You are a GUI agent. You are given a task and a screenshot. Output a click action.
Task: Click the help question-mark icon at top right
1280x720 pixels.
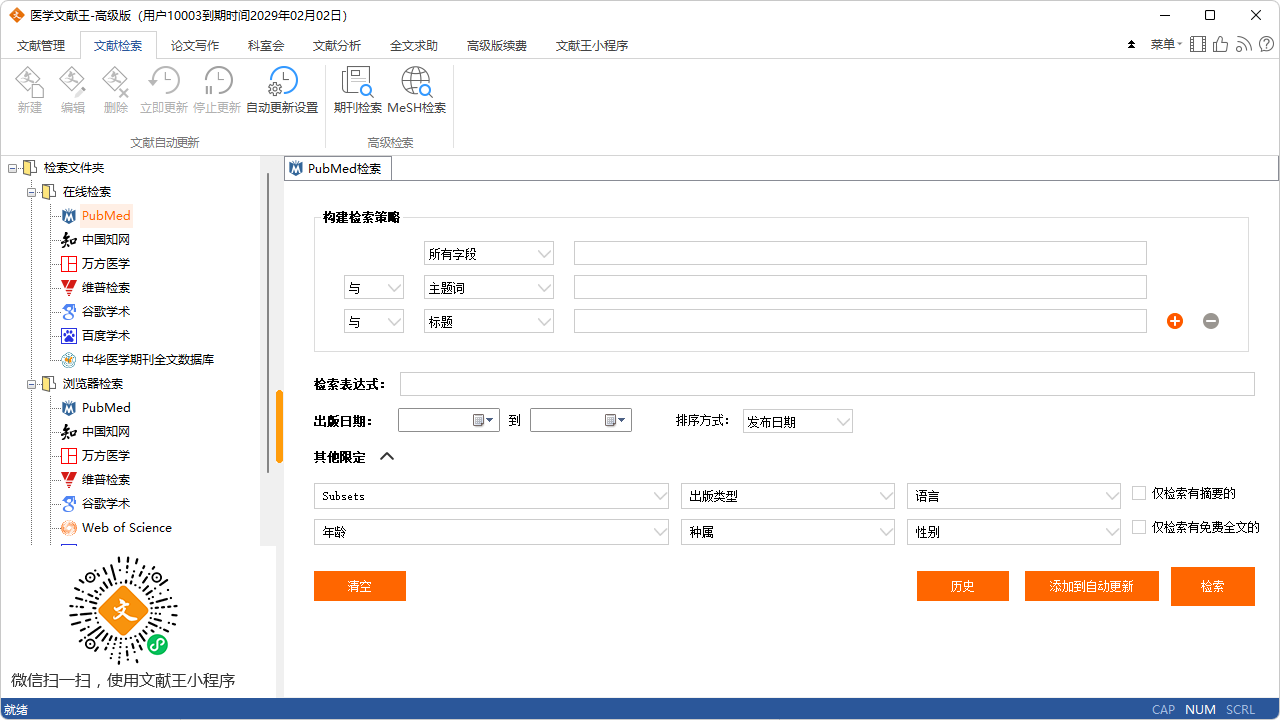point(1266,44)
